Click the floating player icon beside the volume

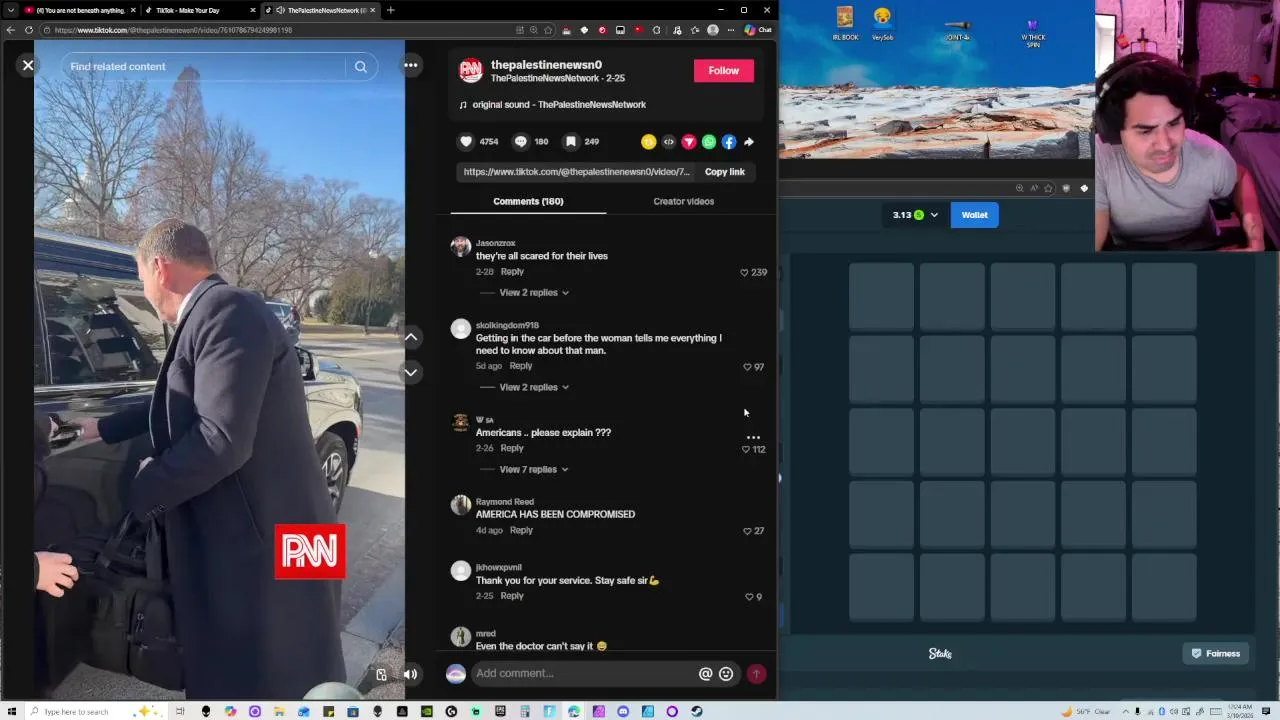coord(381,674)
